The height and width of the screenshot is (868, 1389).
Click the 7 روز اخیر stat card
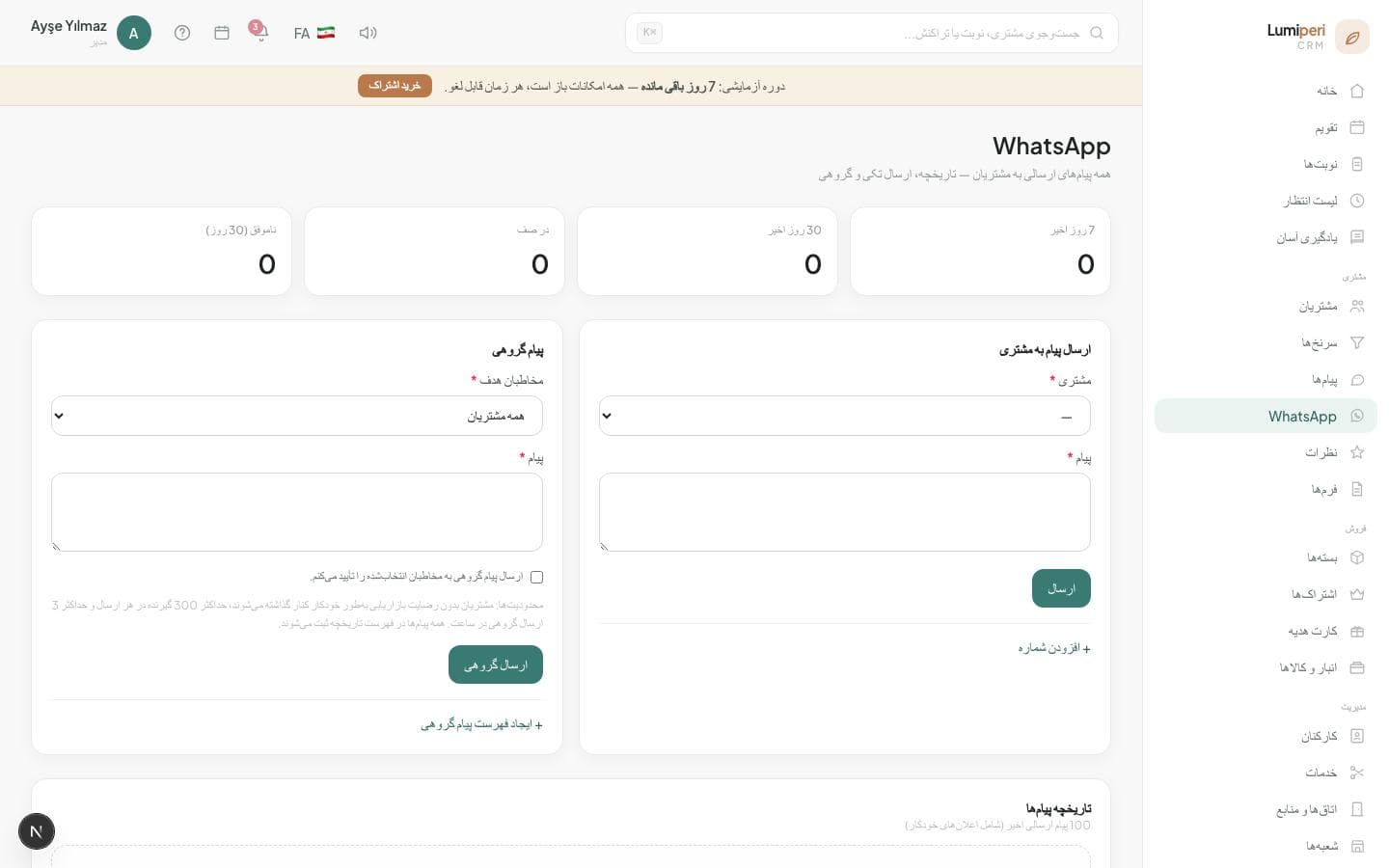coord(980,251)
